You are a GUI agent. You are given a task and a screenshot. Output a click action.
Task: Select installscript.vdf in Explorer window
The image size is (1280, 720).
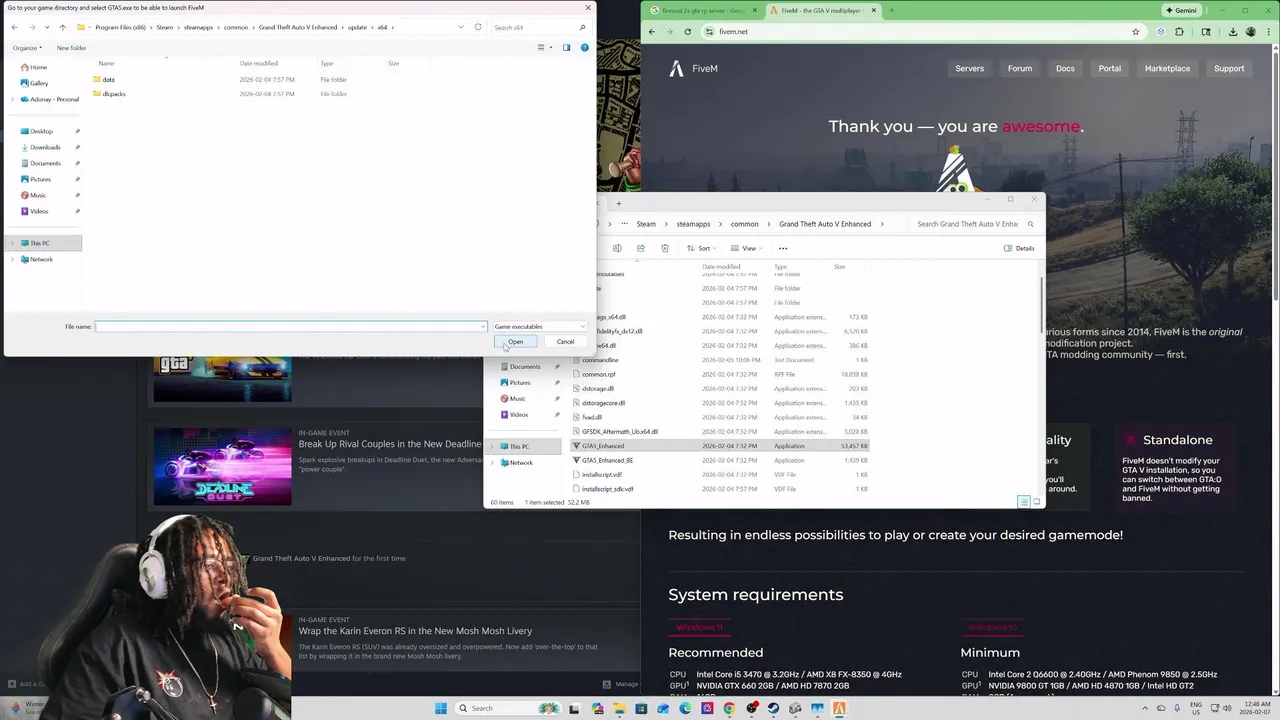click(601, 475)
